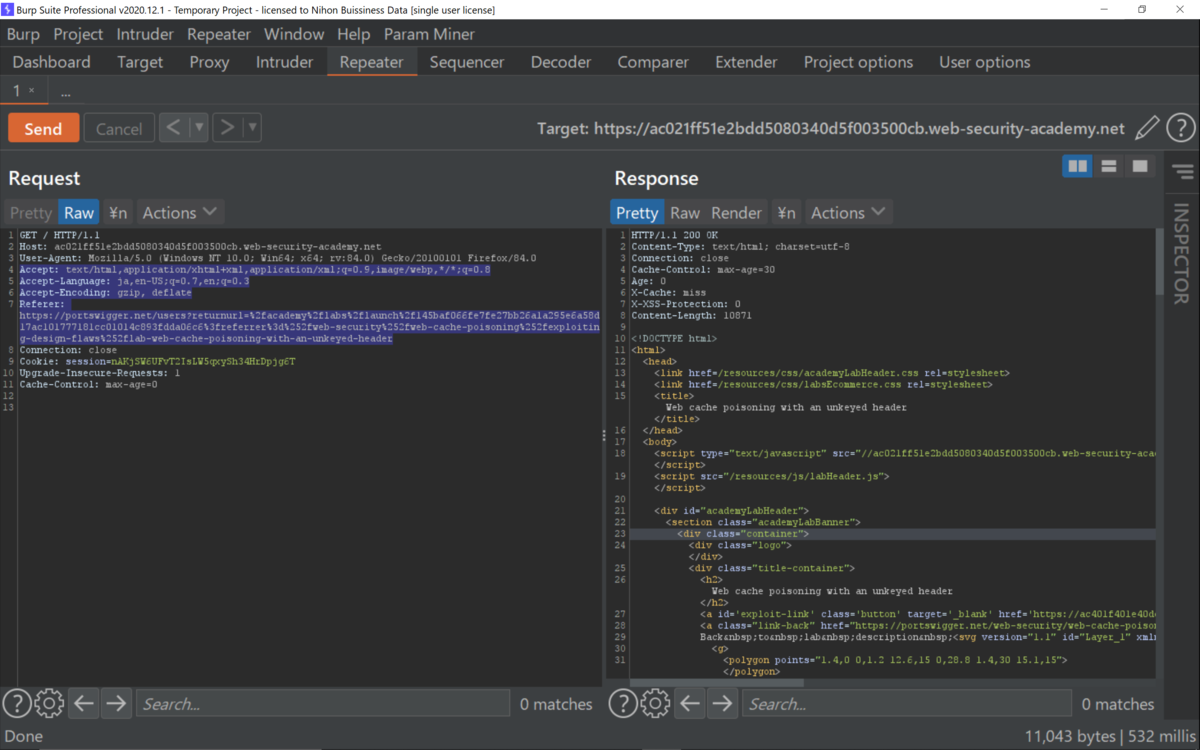This screenshot has width=1200, height=750.
Task: Click the X-Cache: miss response header
Action: click(666, 292)
